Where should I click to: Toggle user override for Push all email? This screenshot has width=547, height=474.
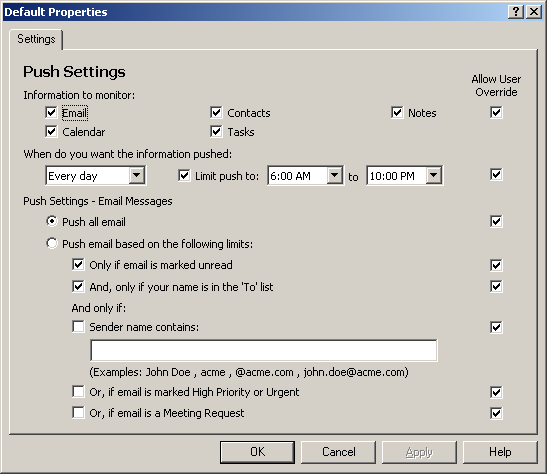tap(496, 221)
